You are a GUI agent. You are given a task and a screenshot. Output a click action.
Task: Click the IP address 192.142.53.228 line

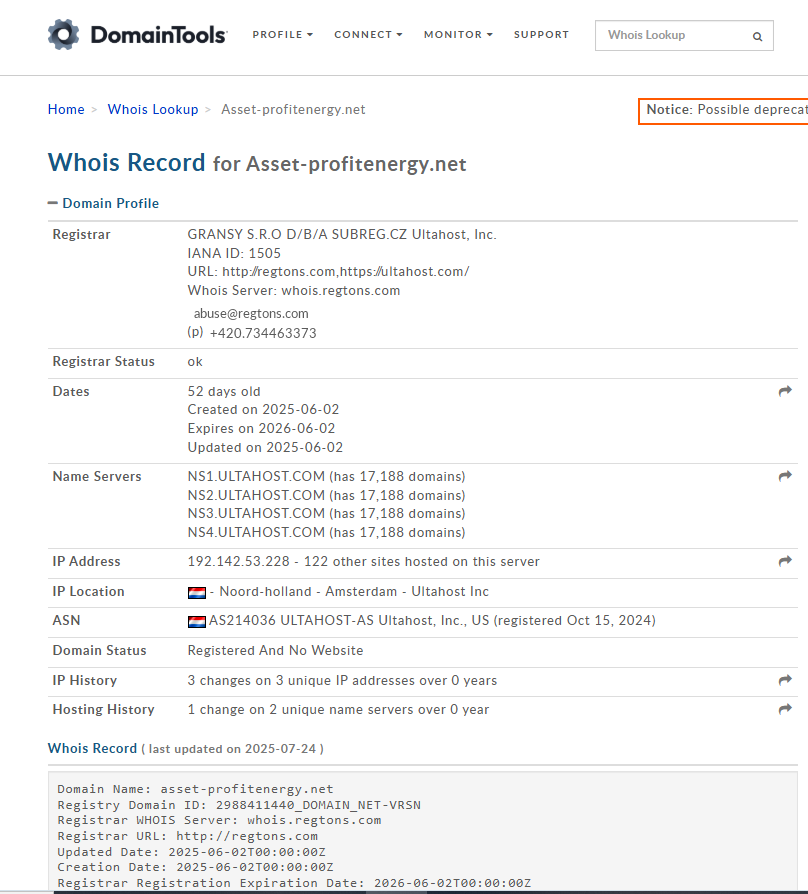363,562
